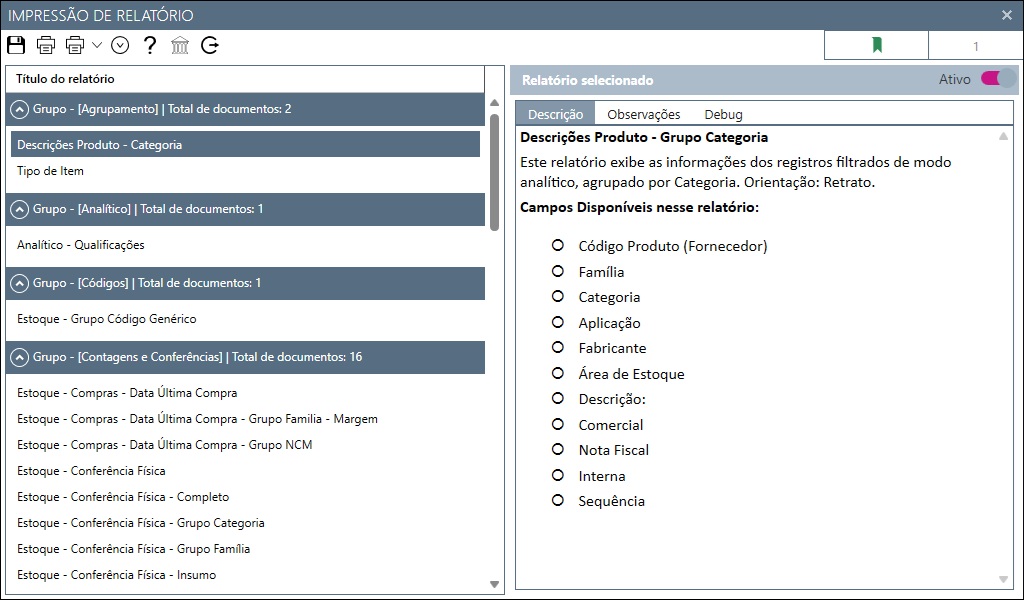Switch to the Descrição tab
Viewport: 1024px width, 600px height.
coord(555,114)
